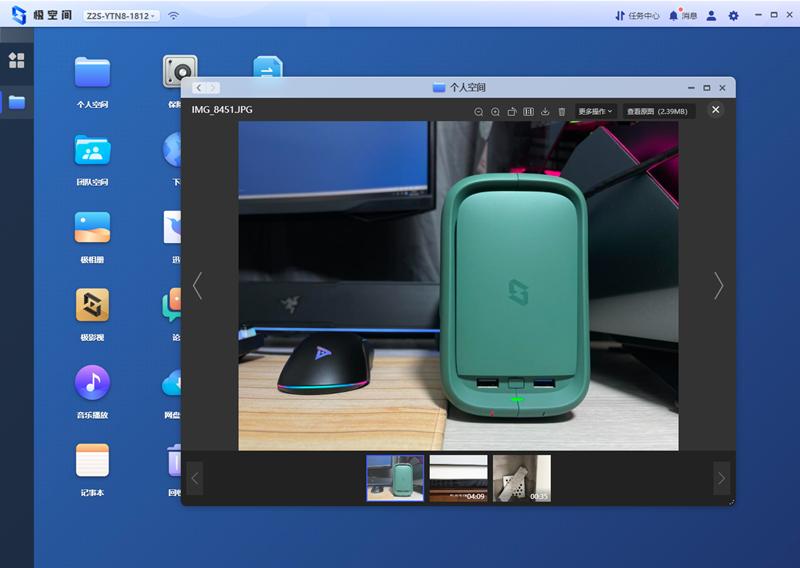
Task: Click the zoom out magnifier icon
Action: (479, 111)
